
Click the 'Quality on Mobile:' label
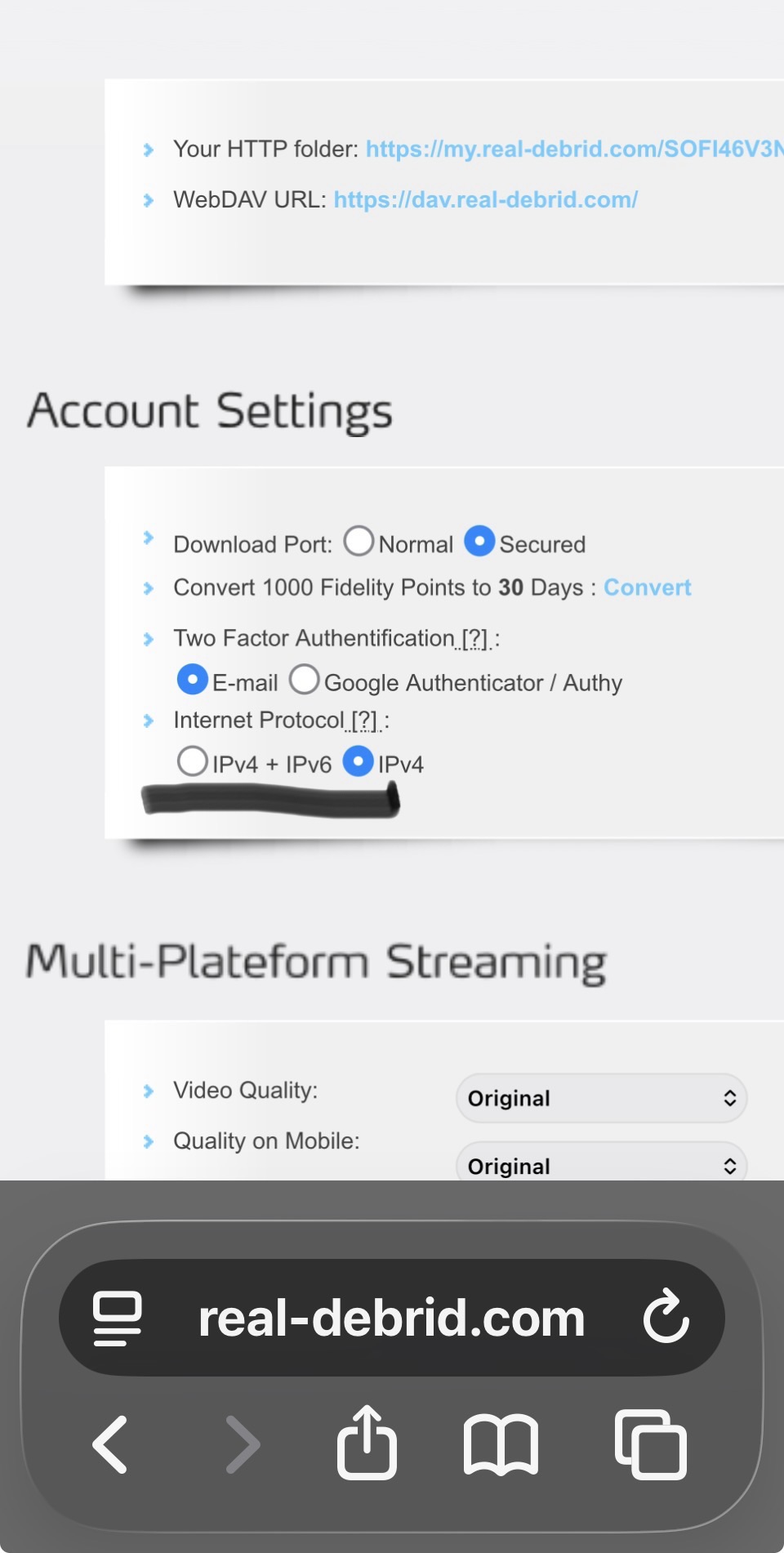(266, 1141)
